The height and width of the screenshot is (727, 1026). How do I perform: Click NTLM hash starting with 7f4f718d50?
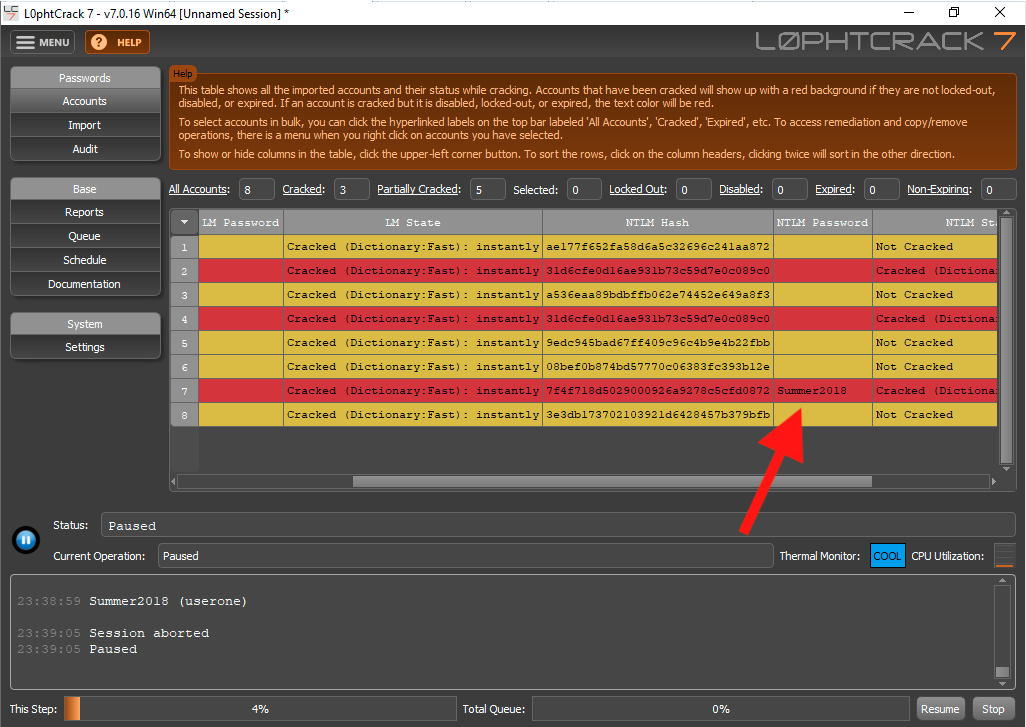[658, 391]
